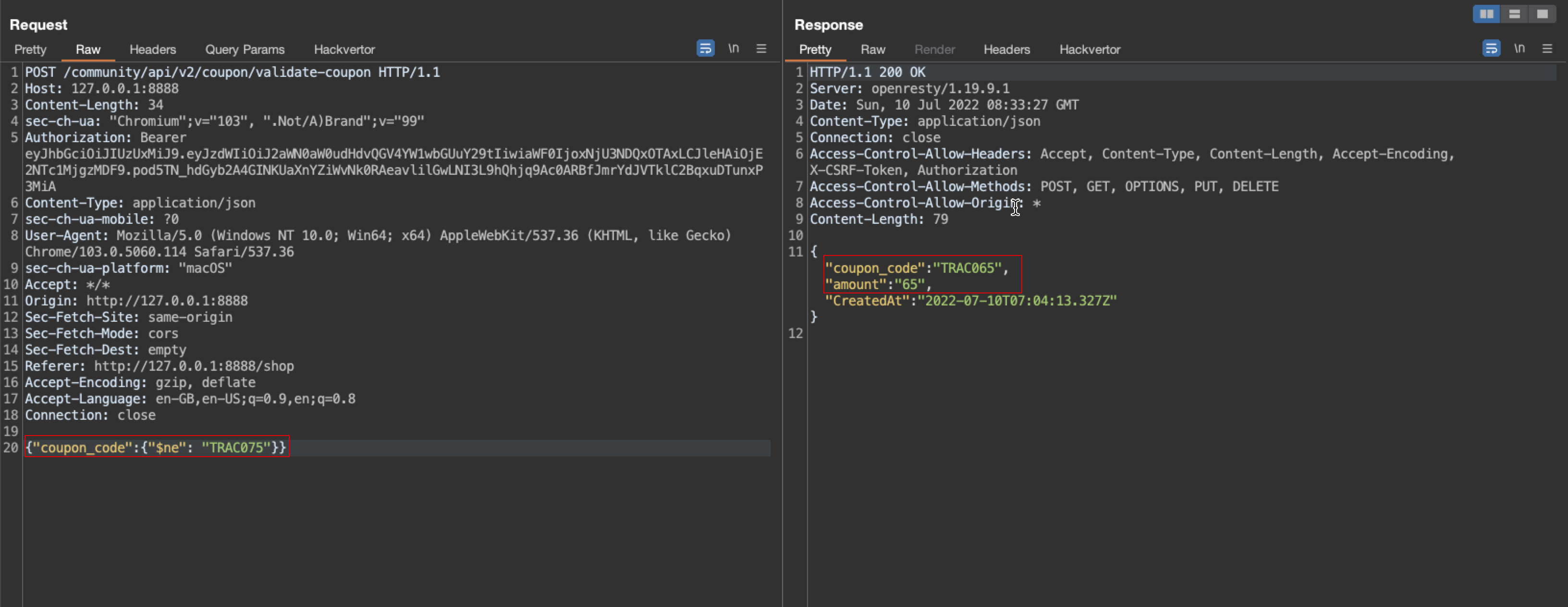Show newline characters in Response panel
The image size is (1568, 607).
tap(1519, 48)
